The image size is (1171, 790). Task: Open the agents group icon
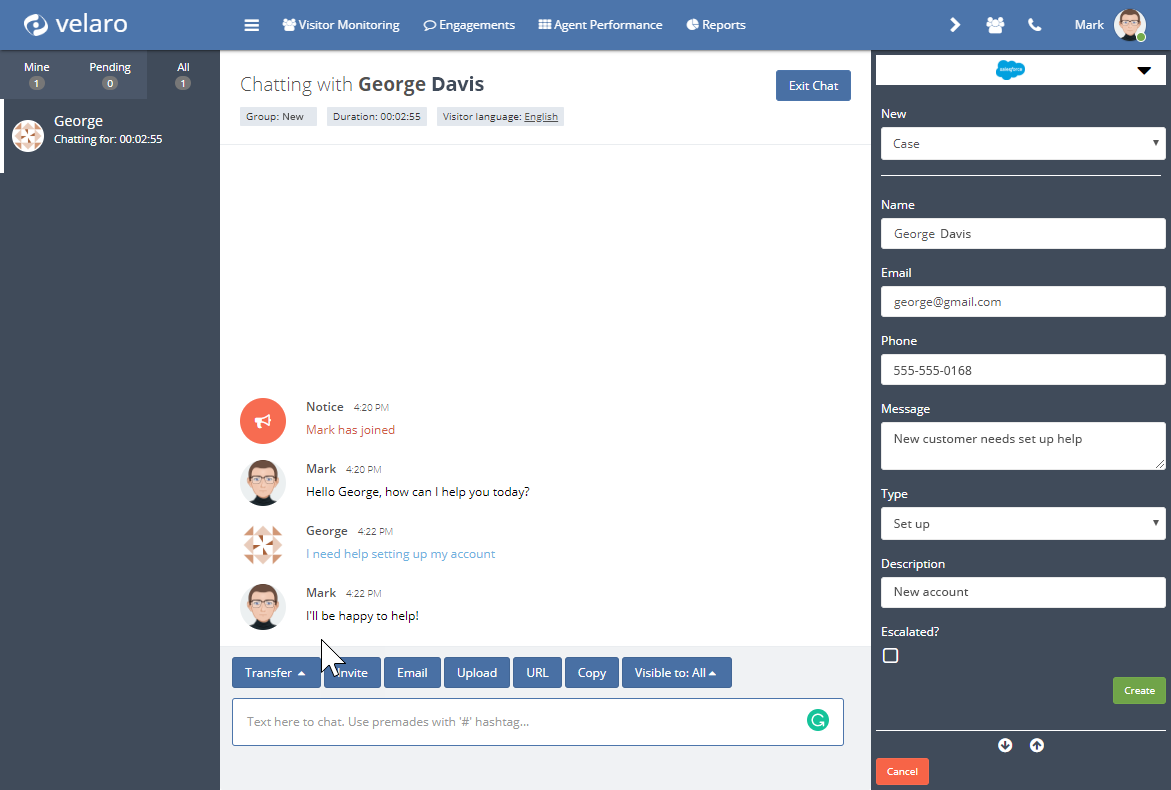pyautogui.click(x=995, y=25)
